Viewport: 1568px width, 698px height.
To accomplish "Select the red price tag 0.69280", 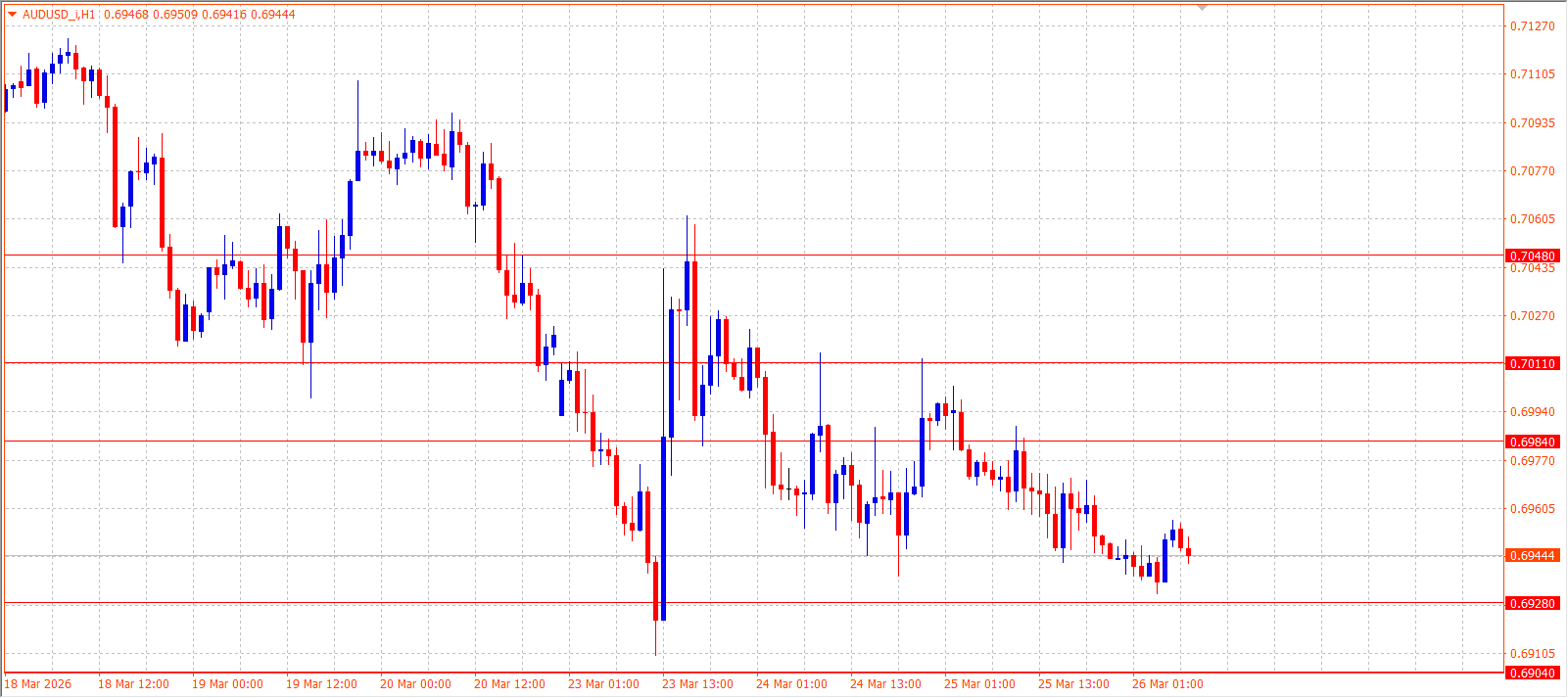I will coord(1532,603).
